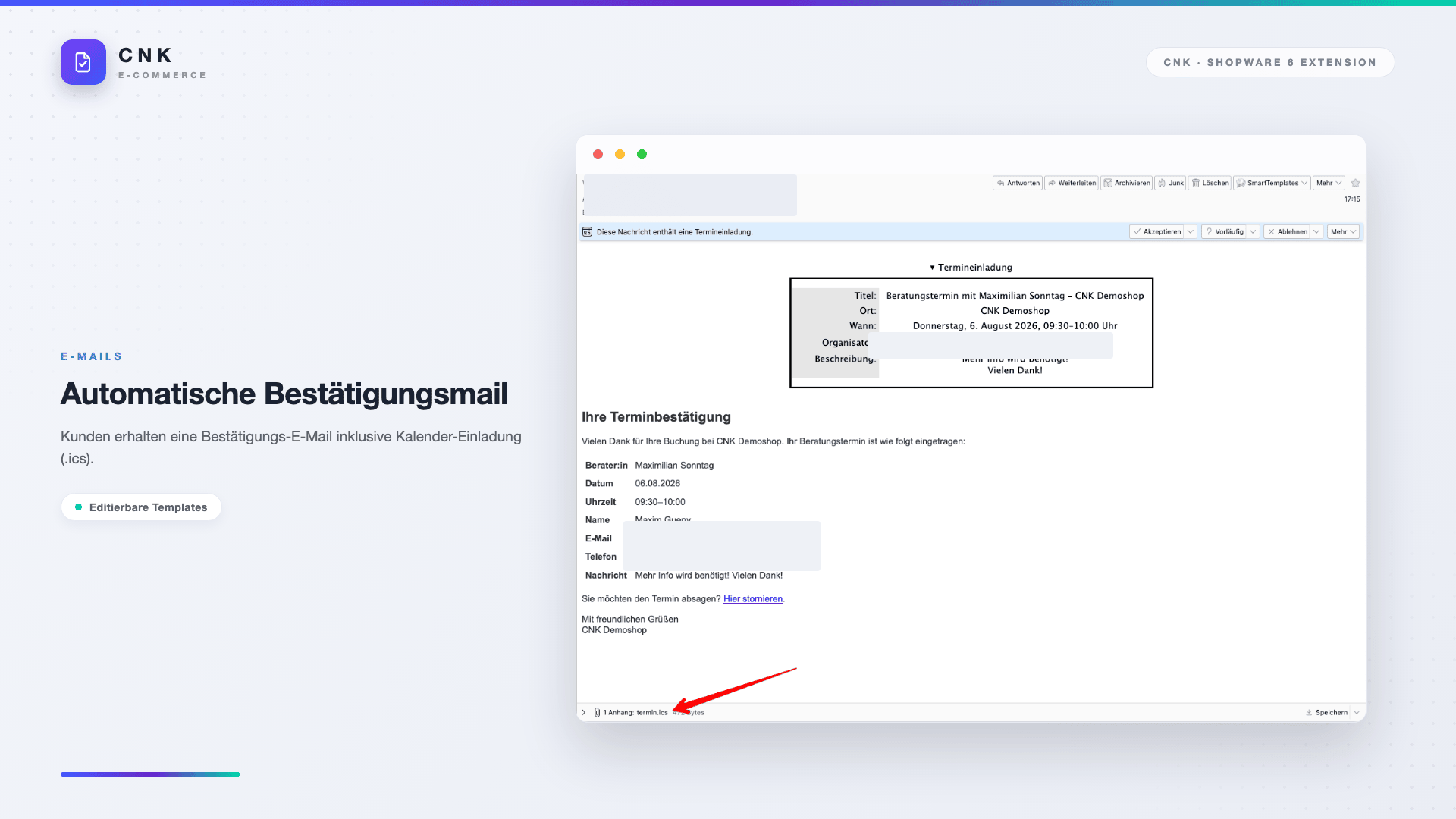Select the date value '06.08.2026'
Viewport: 1456px width, 819px height.
[657, 484]
